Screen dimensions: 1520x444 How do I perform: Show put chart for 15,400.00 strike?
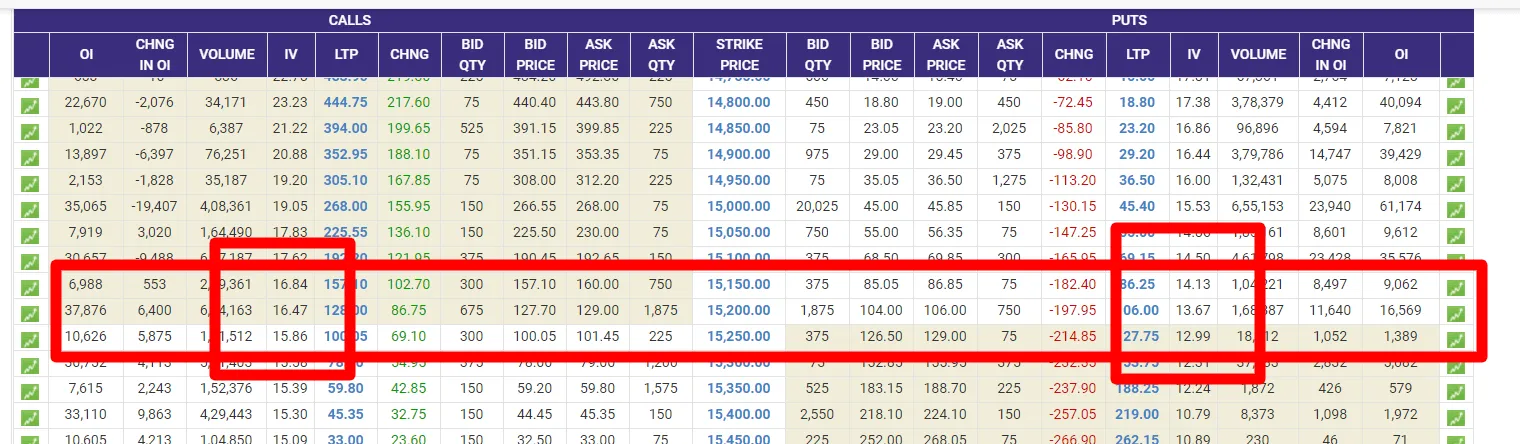pyautogui.click(x=1456, y=417)
